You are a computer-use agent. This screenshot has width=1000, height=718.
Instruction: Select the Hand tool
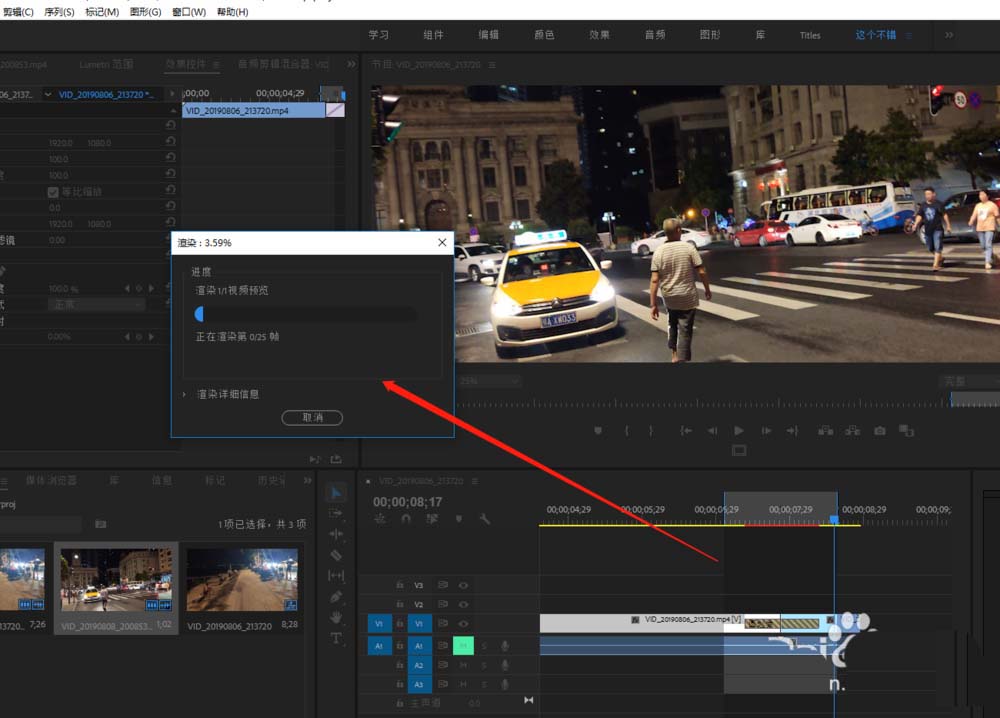(336, 618)
